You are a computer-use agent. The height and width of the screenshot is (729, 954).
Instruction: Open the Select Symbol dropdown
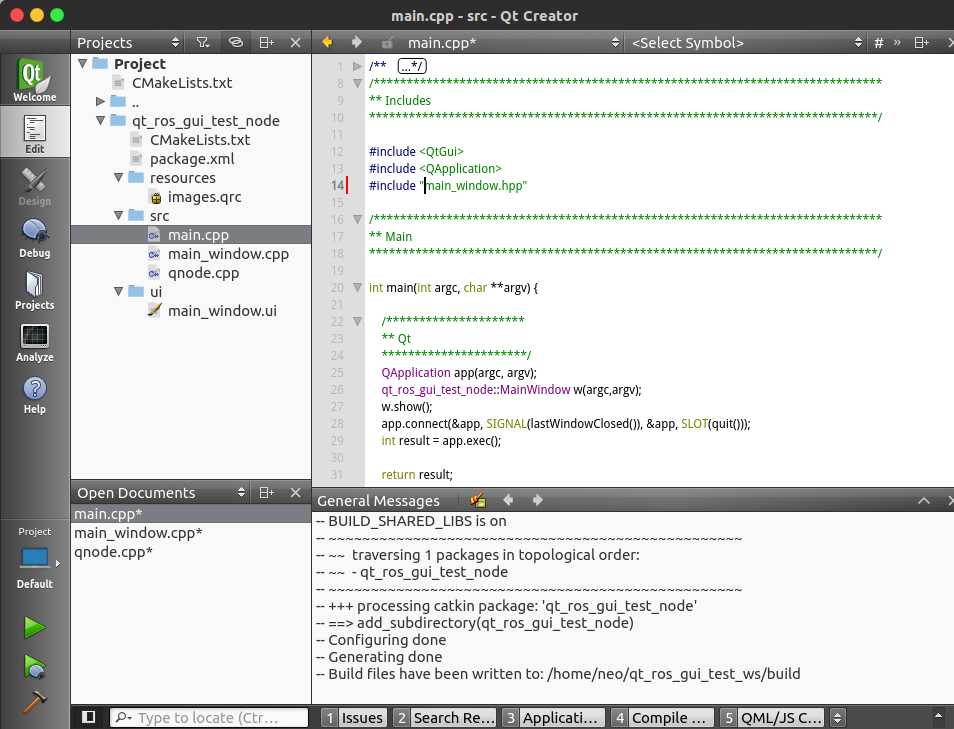pyautogui.click(x=747, y=43)
